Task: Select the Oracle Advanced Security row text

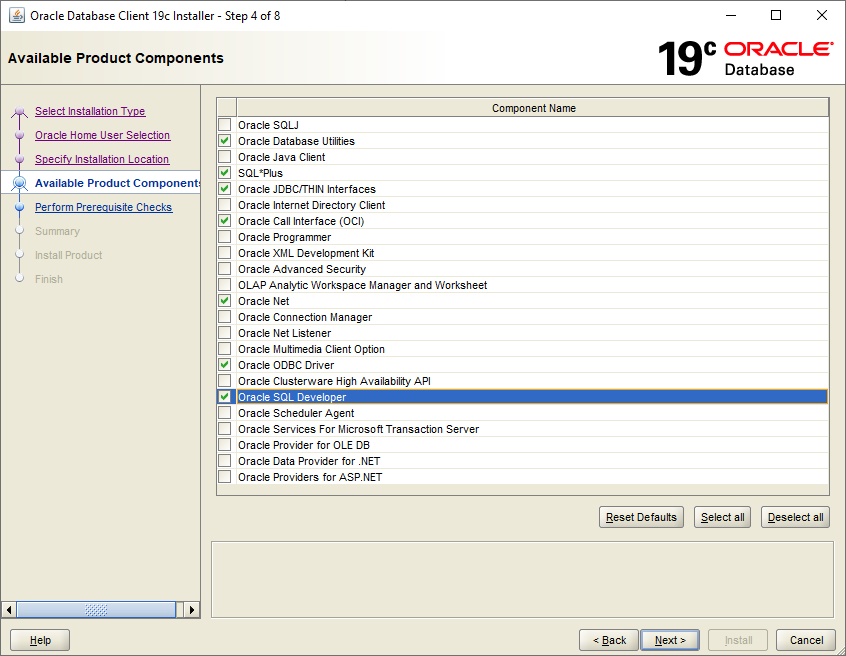Action: pyautogui.click(x=302, y=269)
